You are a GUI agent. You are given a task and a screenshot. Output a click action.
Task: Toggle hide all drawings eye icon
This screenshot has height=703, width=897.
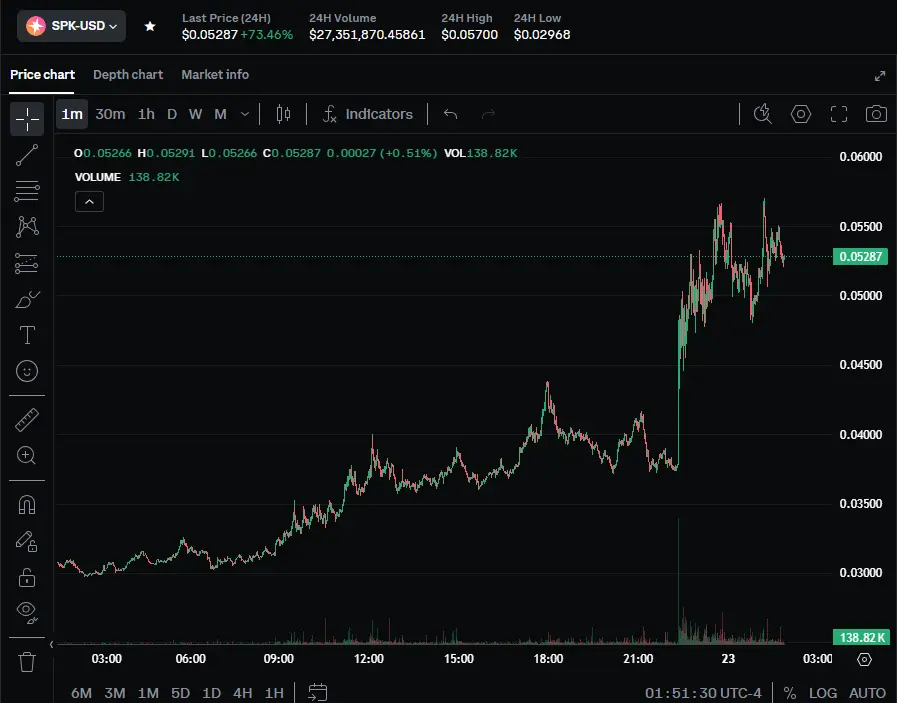[x=27, y=611]
